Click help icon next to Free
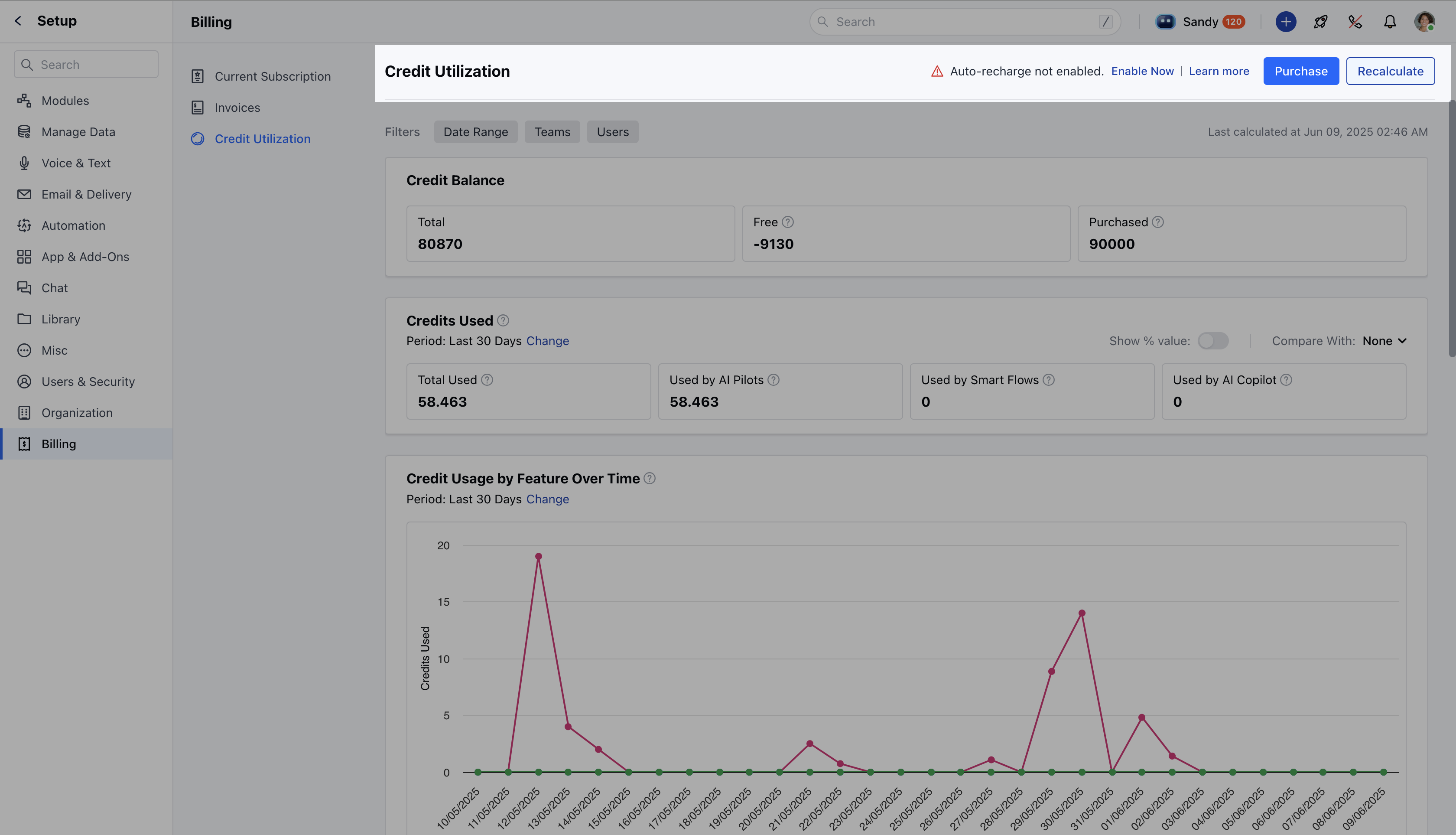1456x835 pixels. point(788,222)
